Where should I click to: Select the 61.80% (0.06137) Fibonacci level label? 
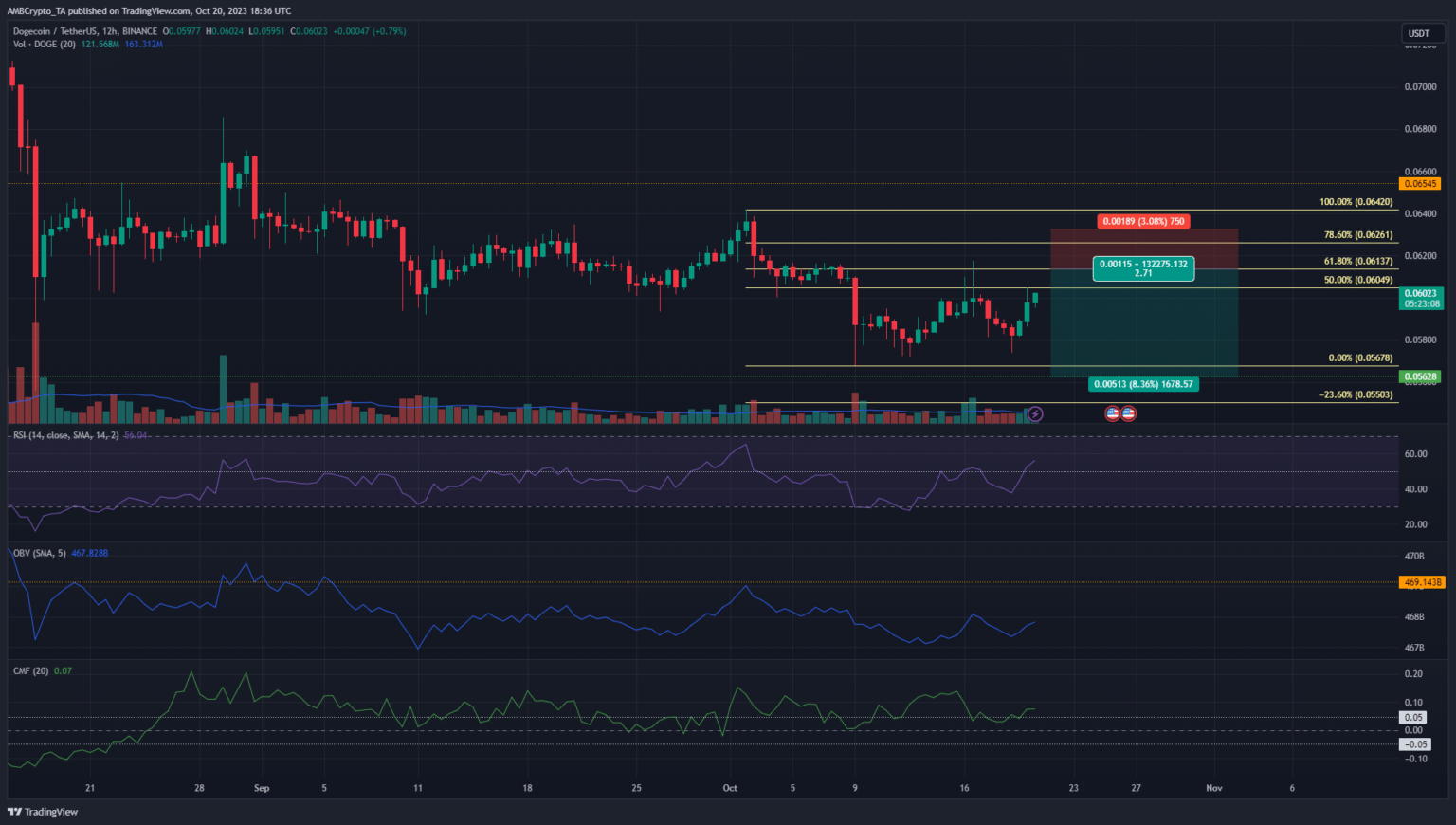click(x=1357, y=261)
